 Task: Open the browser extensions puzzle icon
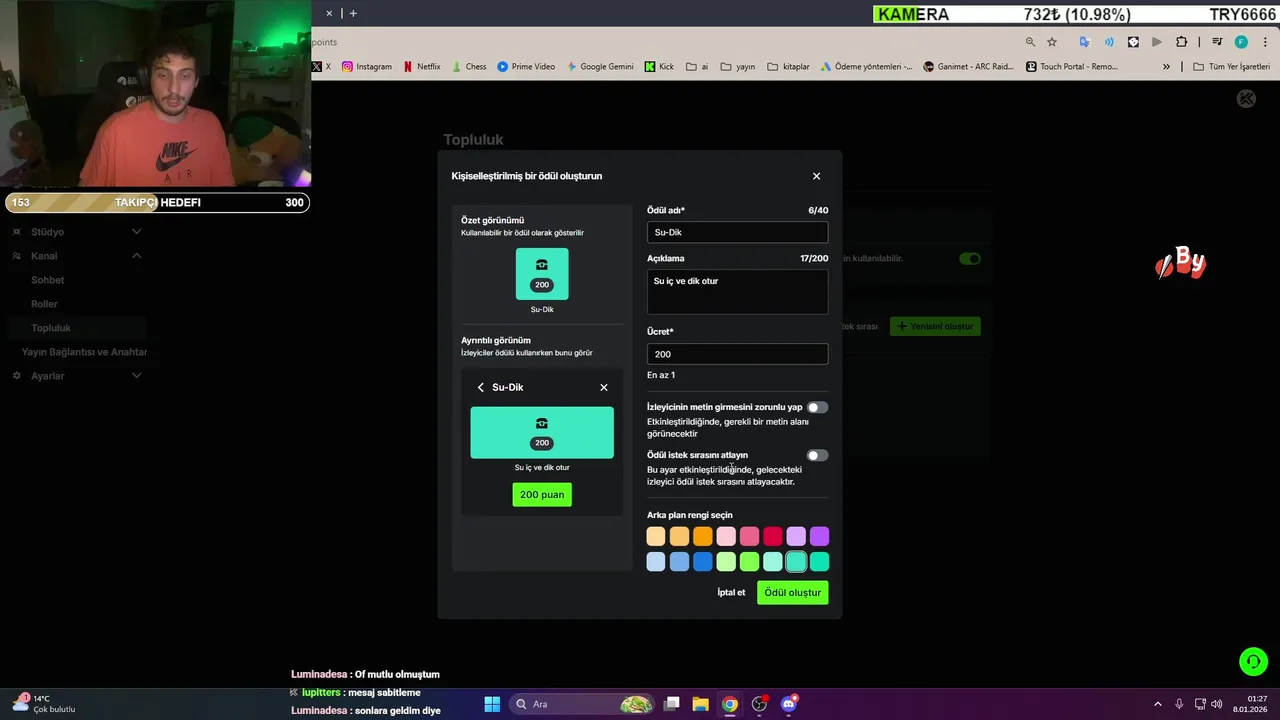[x=1181, y=42]
